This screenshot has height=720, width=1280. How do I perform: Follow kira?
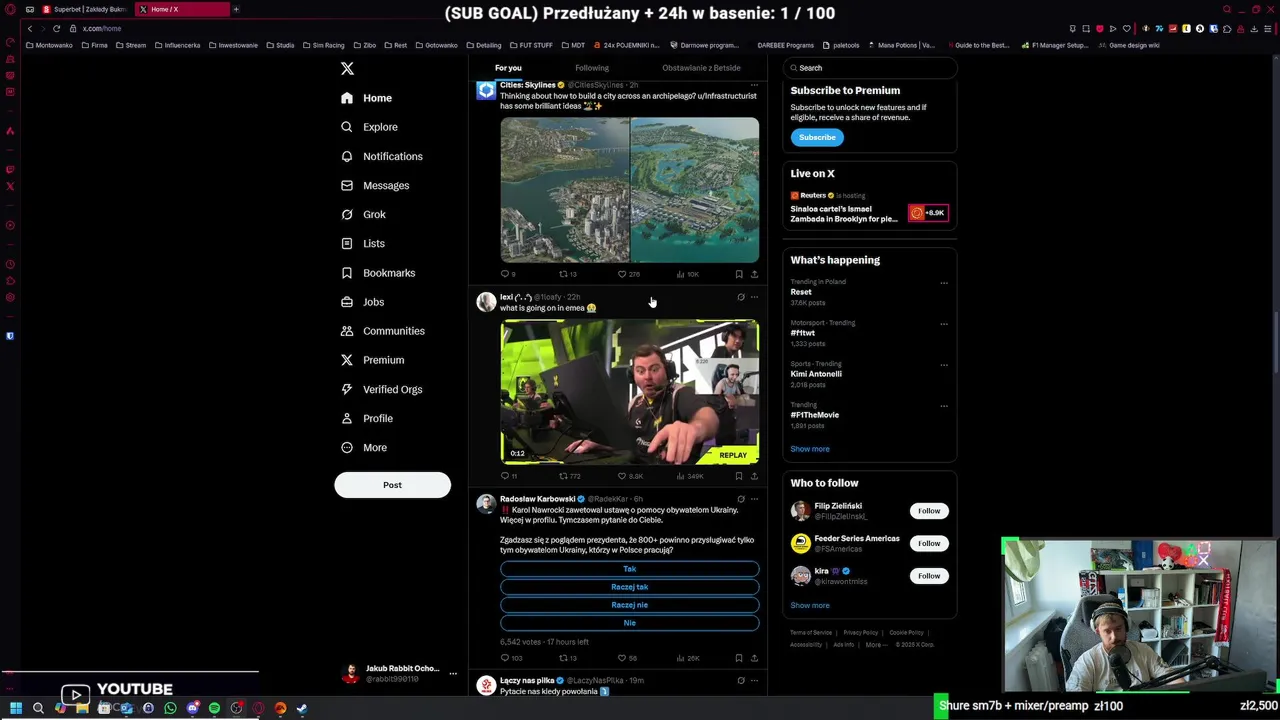coord(929,576)
